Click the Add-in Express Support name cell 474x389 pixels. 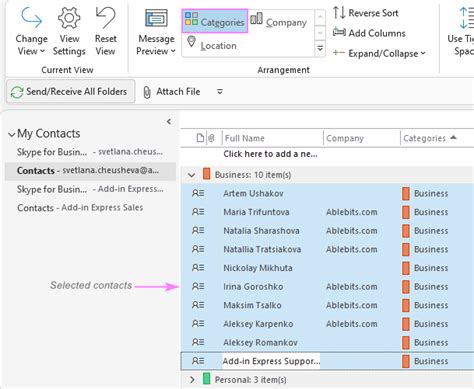point(271,361)
